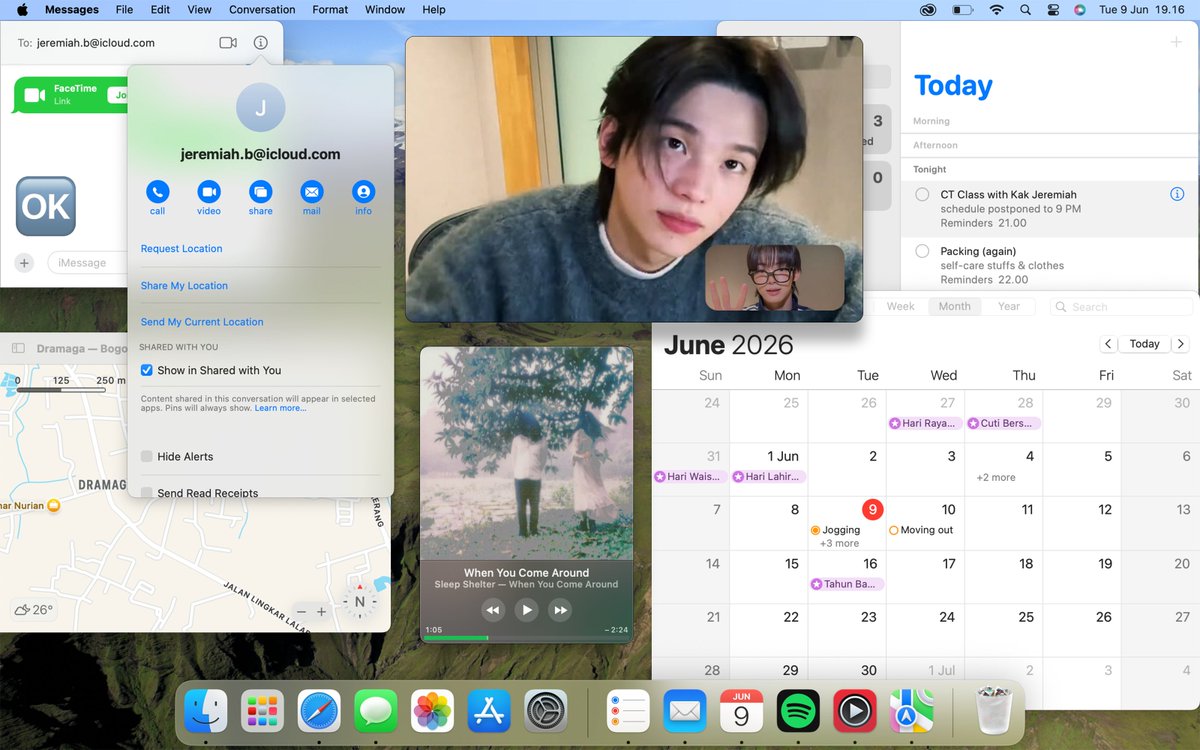Viewport: 1200px width, 750px height.
Task: Switch Calendar to Year view
Action: [1009, 306]
